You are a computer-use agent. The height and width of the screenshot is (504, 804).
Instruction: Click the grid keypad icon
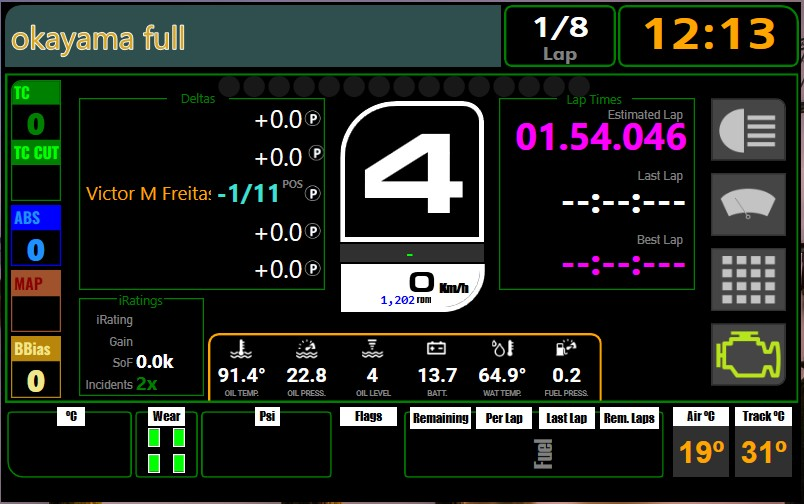click(x=748, y=279)
